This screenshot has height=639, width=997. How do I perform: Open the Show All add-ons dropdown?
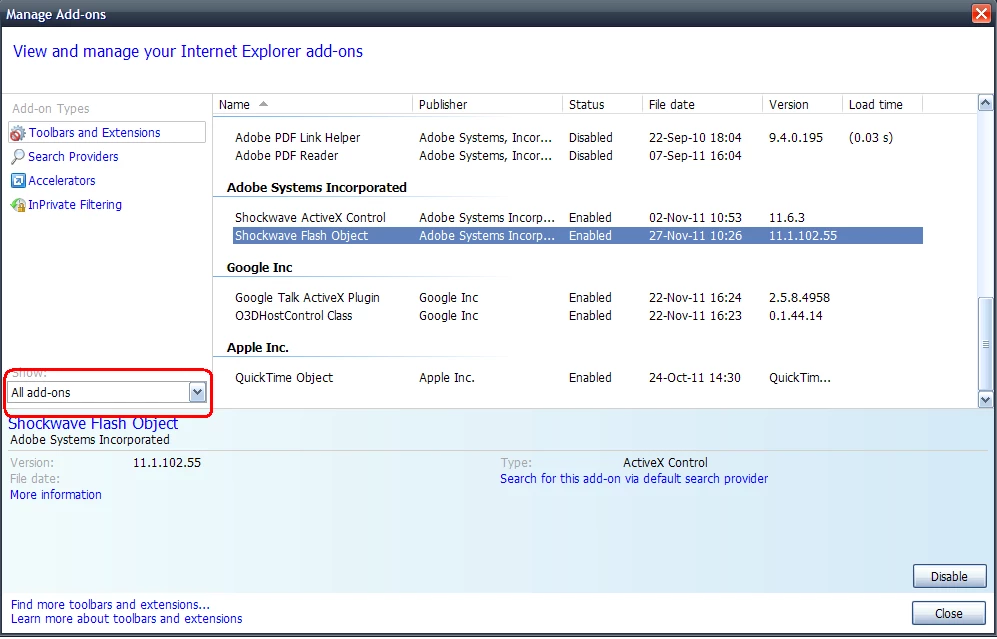[x=107, y=392]
